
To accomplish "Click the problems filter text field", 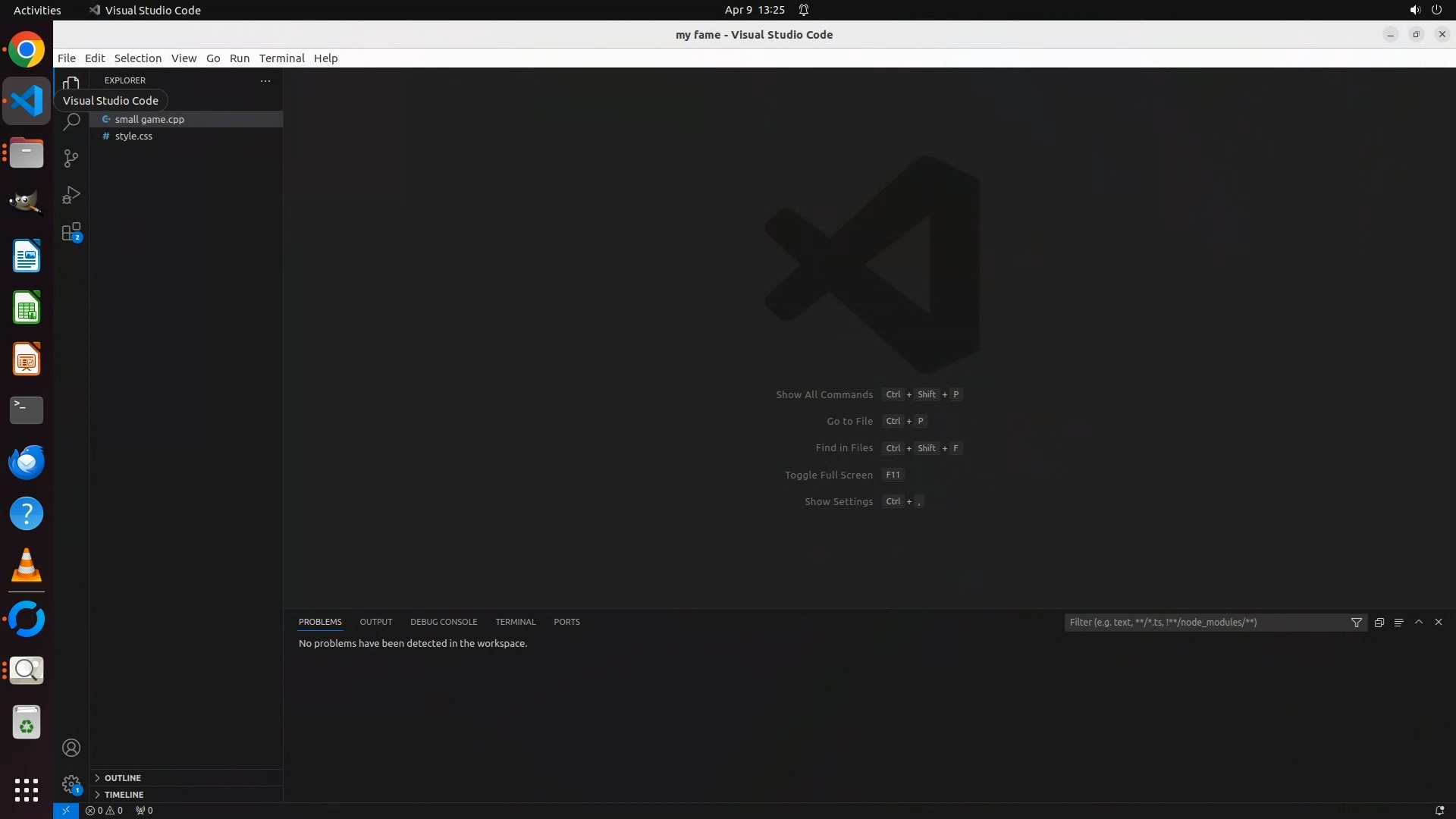I will click(x=1206, y=622).
